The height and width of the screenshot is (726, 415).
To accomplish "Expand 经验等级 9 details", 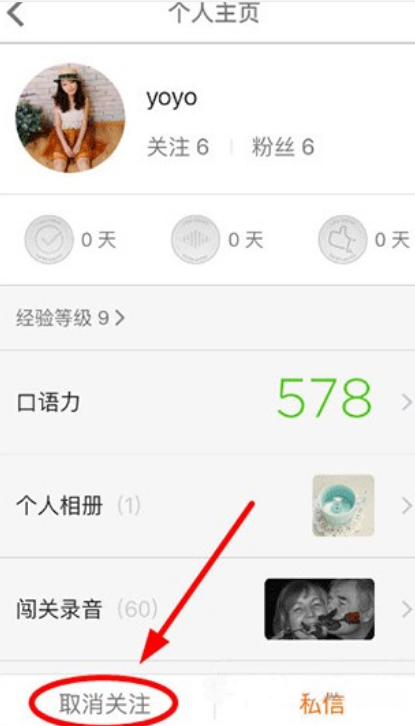I will [70, 318].
